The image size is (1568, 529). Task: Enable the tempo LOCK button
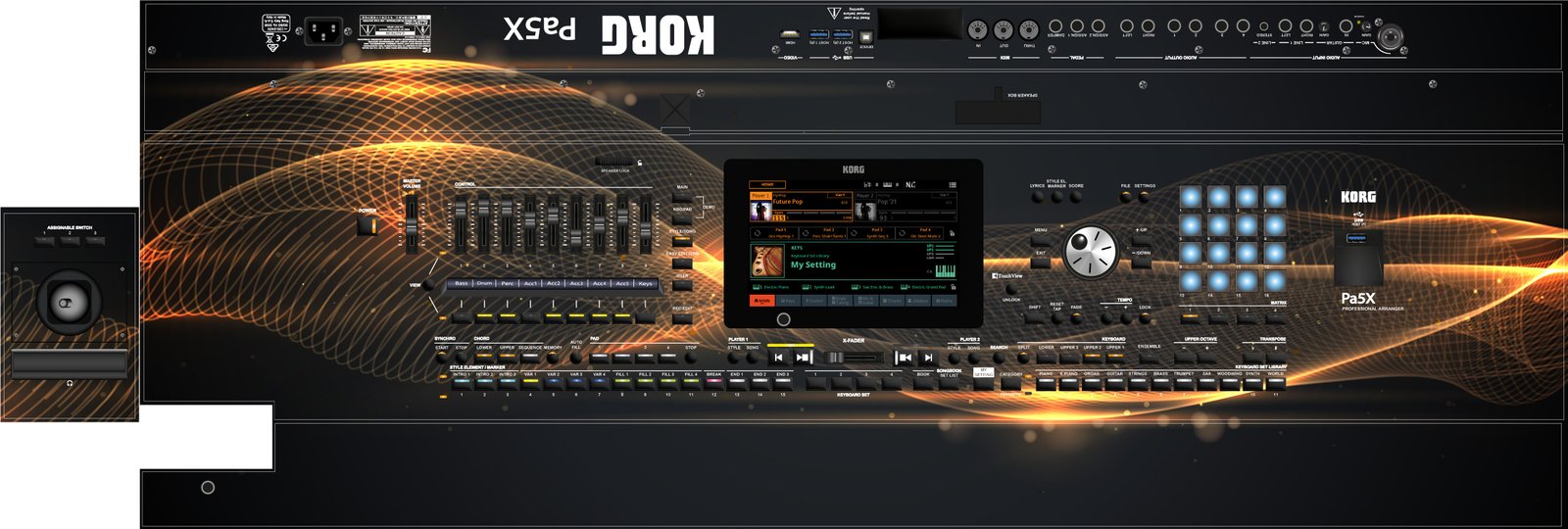pos(1145,318)
